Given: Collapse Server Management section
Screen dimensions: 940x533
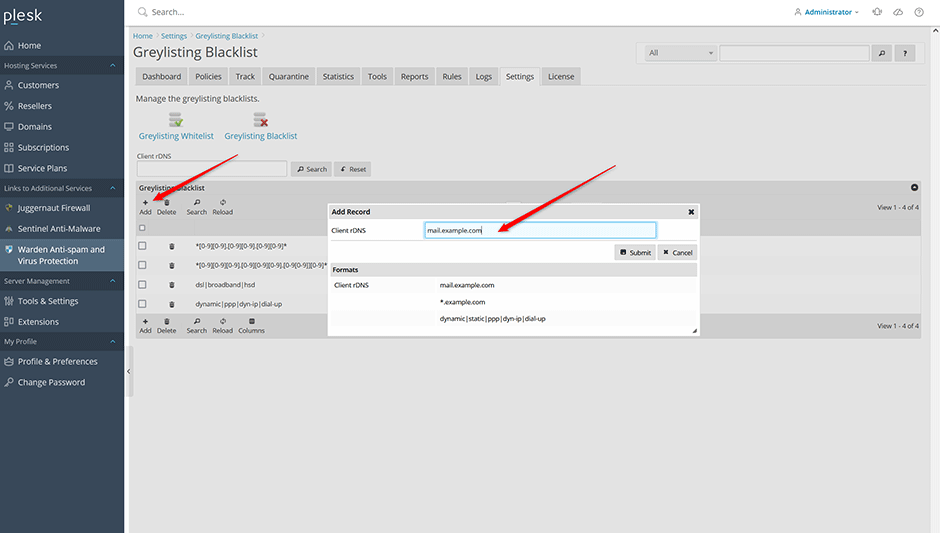Looking at the screenshot, I should [x=113, y=281].
